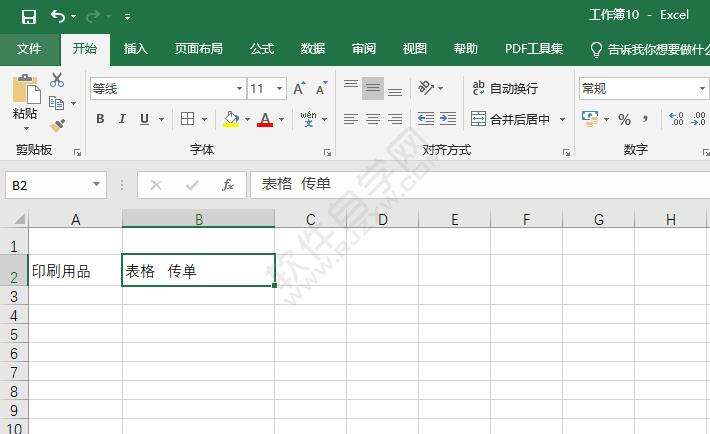The width and height of the screenshot is (710, 434).
Task: Apply cell borders icon
Action: click(x=187, y=119)
